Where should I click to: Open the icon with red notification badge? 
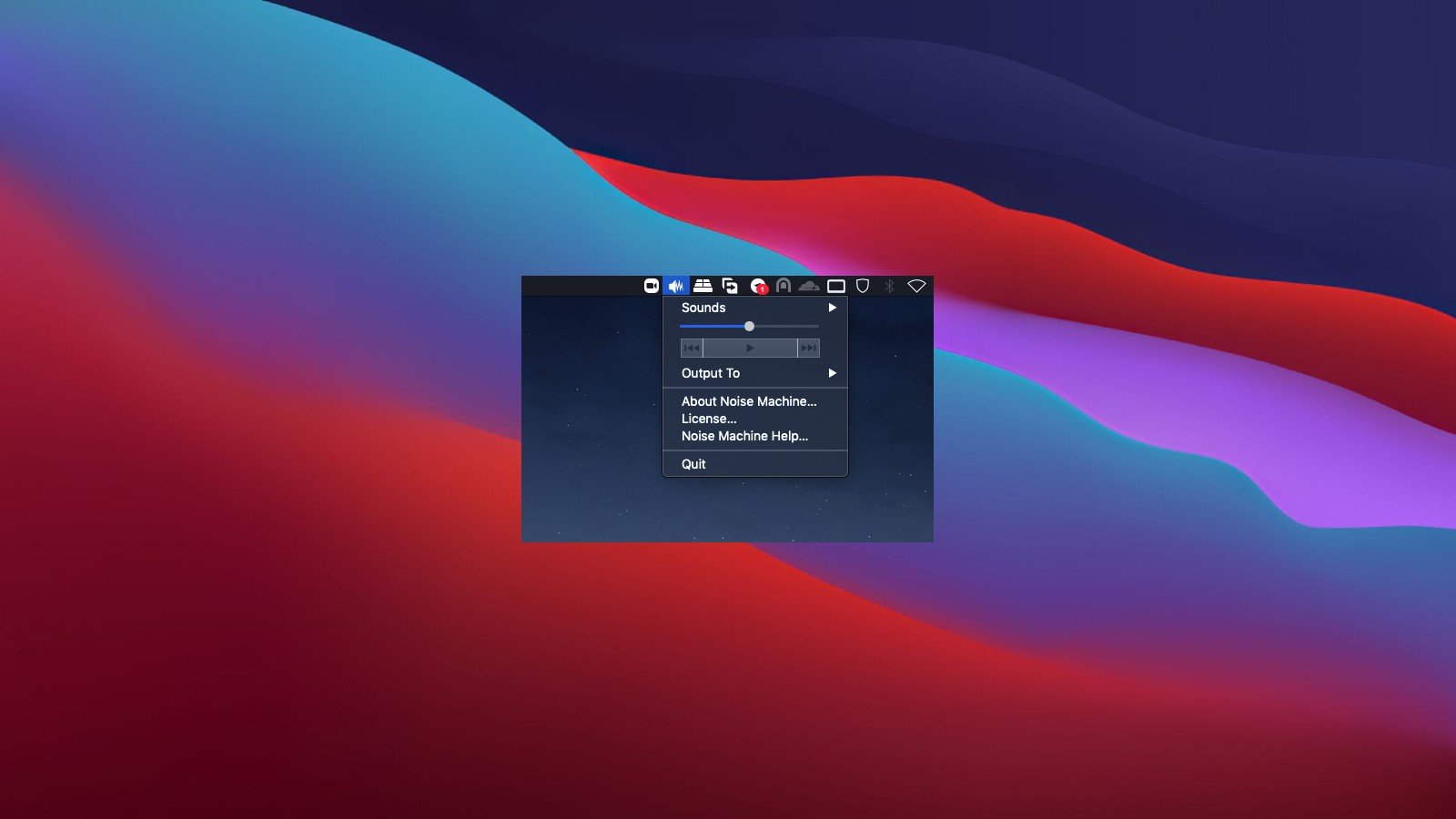pos(758,286)
